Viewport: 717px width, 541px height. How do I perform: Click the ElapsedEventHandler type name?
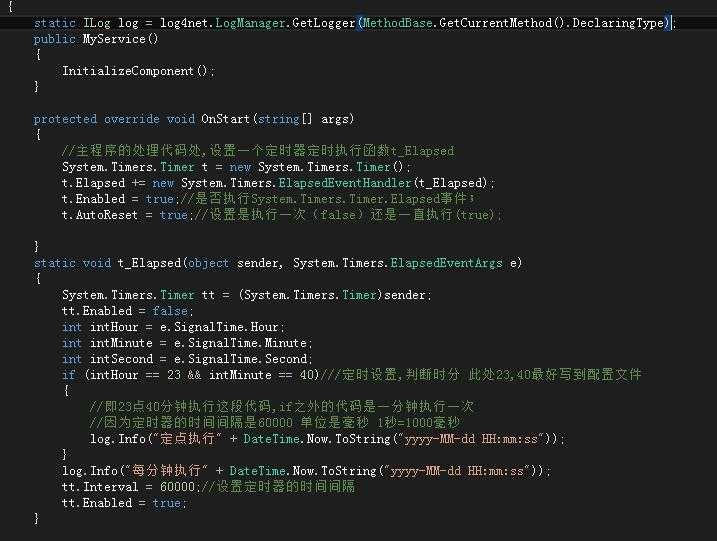click(x=345, y=183)
